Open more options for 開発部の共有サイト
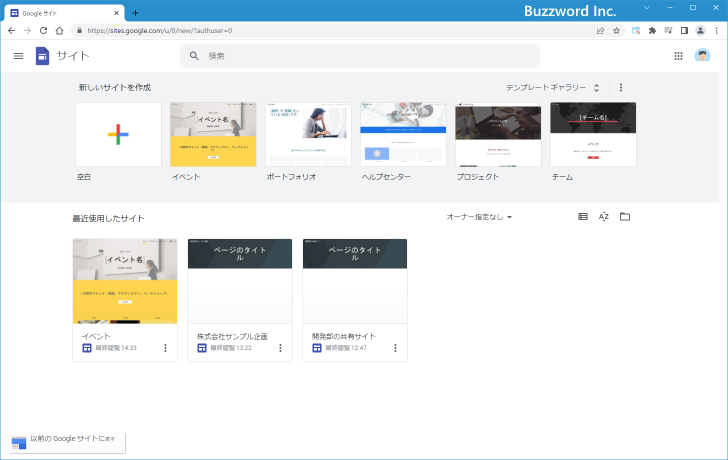The height and width of the screenshot is (460, 728). tap(395, 348)
